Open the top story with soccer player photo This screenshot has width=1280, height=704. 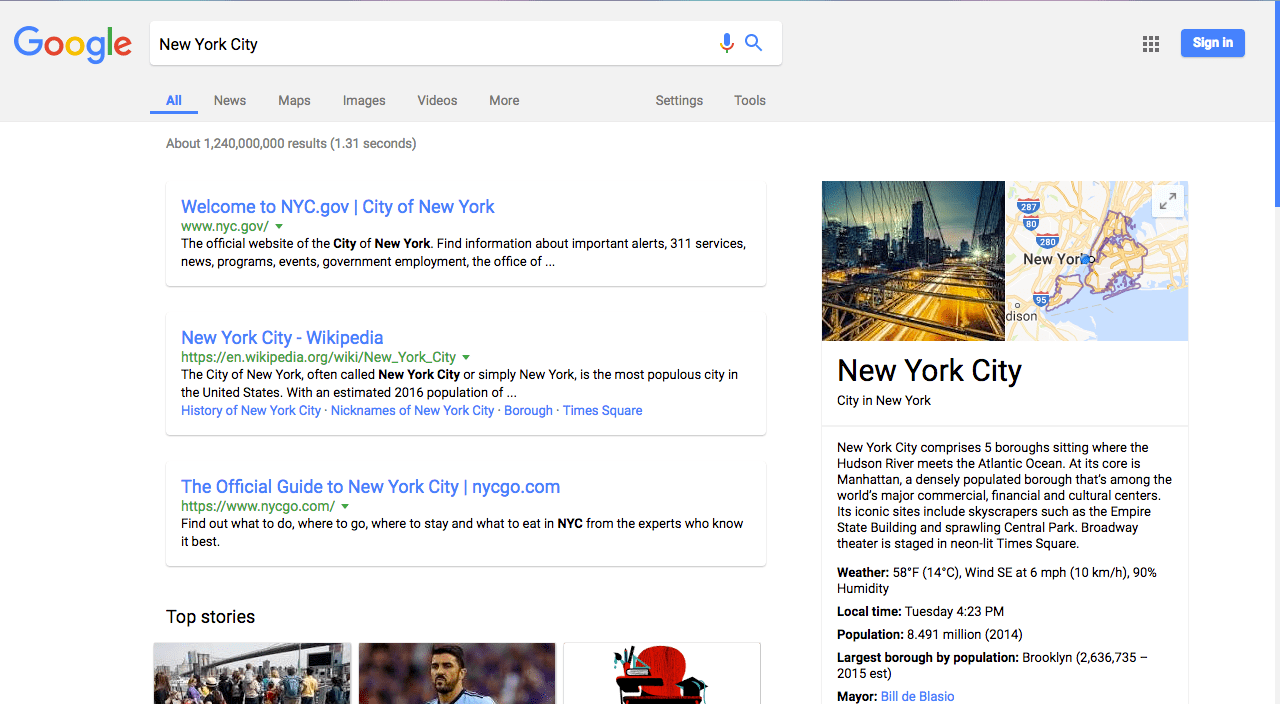pyautogui.click(x=457, y=673)
